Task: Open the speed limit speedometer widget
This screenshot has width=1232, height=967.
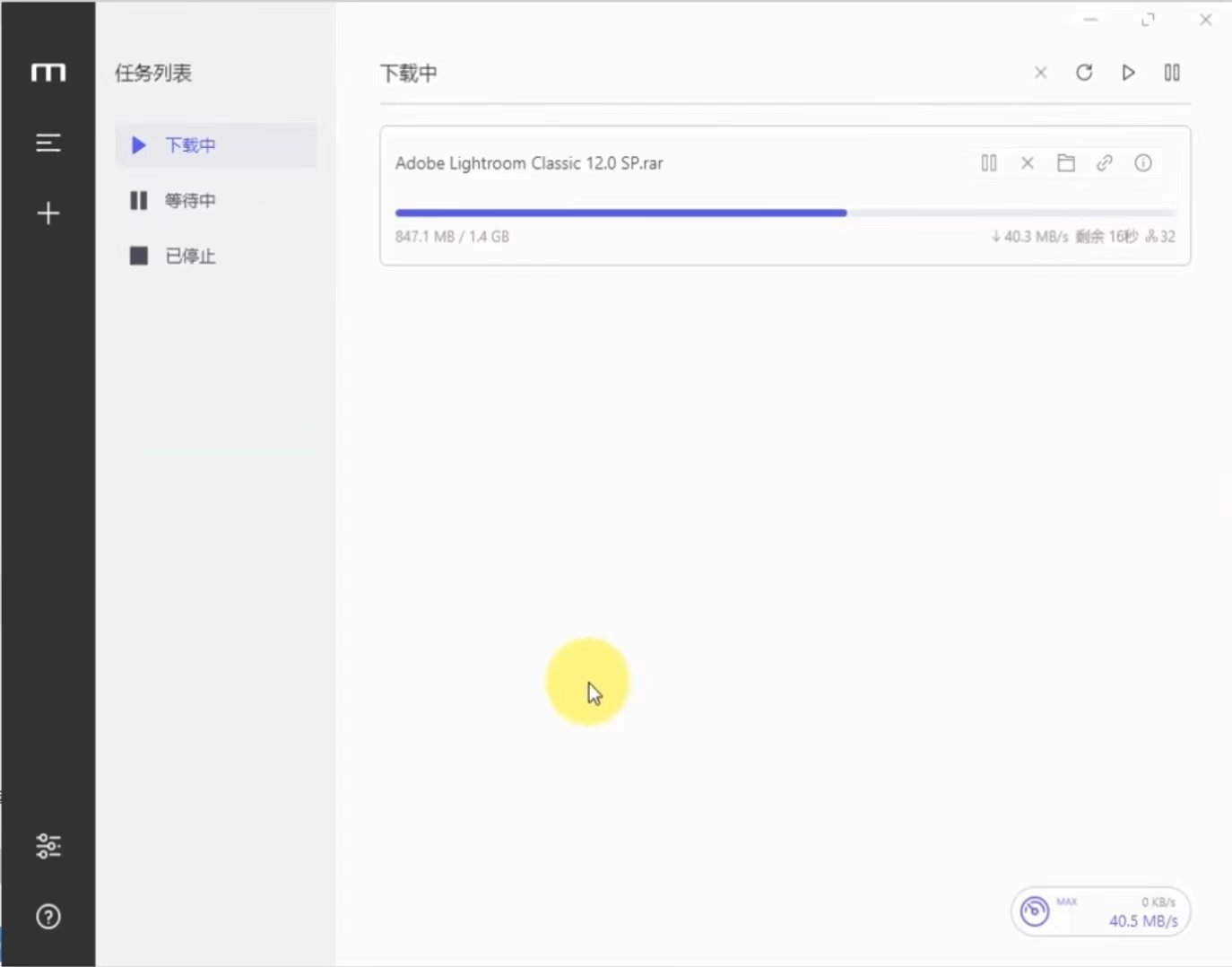Action: click(x=1035, y=911)
